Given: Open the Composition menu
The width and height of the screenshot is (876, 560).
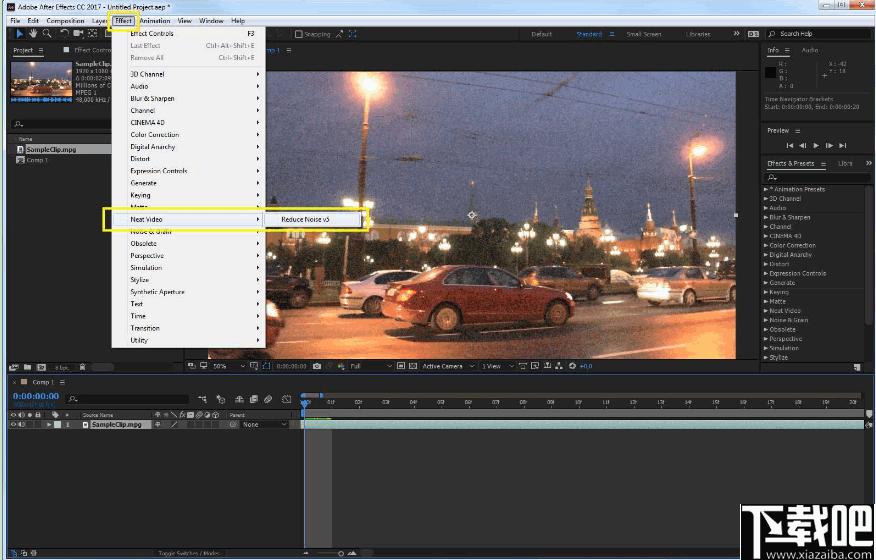Looking at the screenshot, I should tap(65, 21).
